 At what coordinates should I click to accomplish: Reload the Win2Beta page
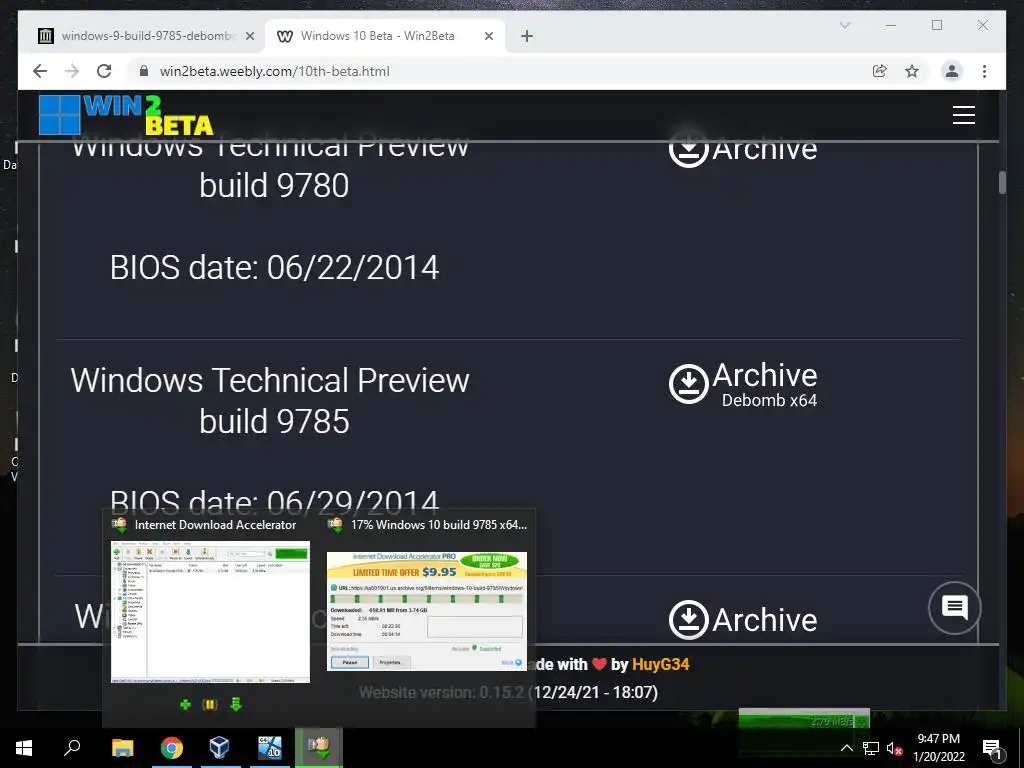click(x=104, y=71)
